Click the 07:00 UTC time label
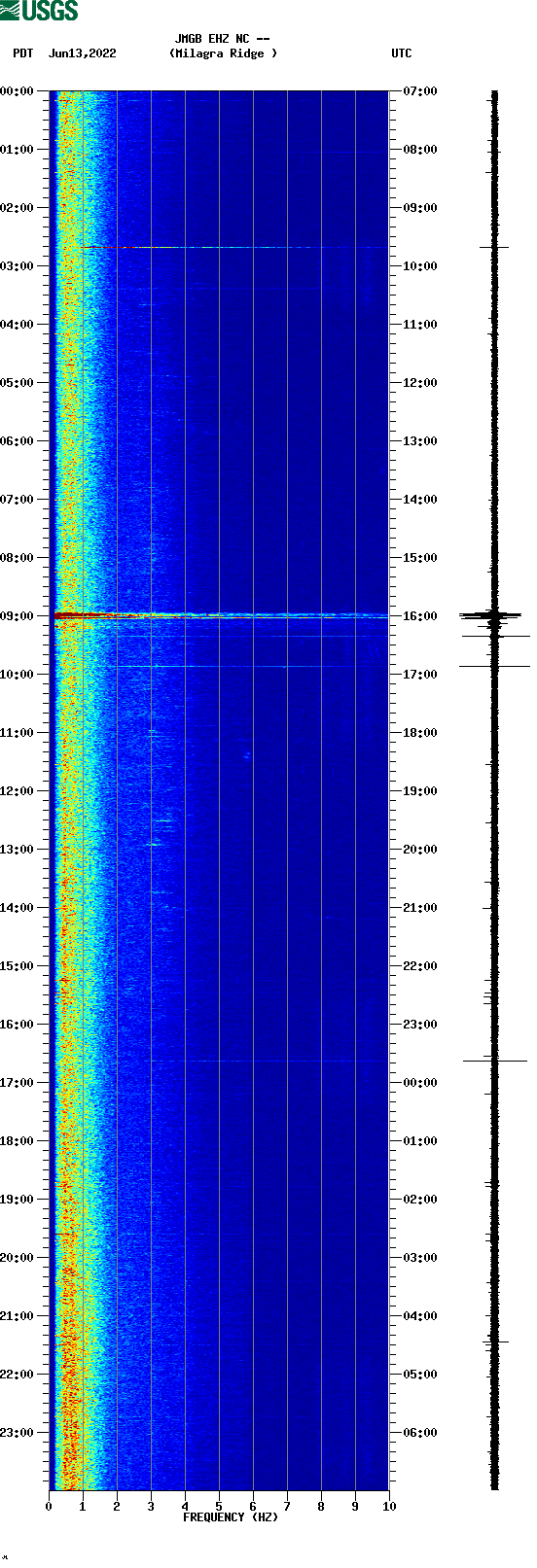This screenshot has height=1568, width=537. point(420,91)
